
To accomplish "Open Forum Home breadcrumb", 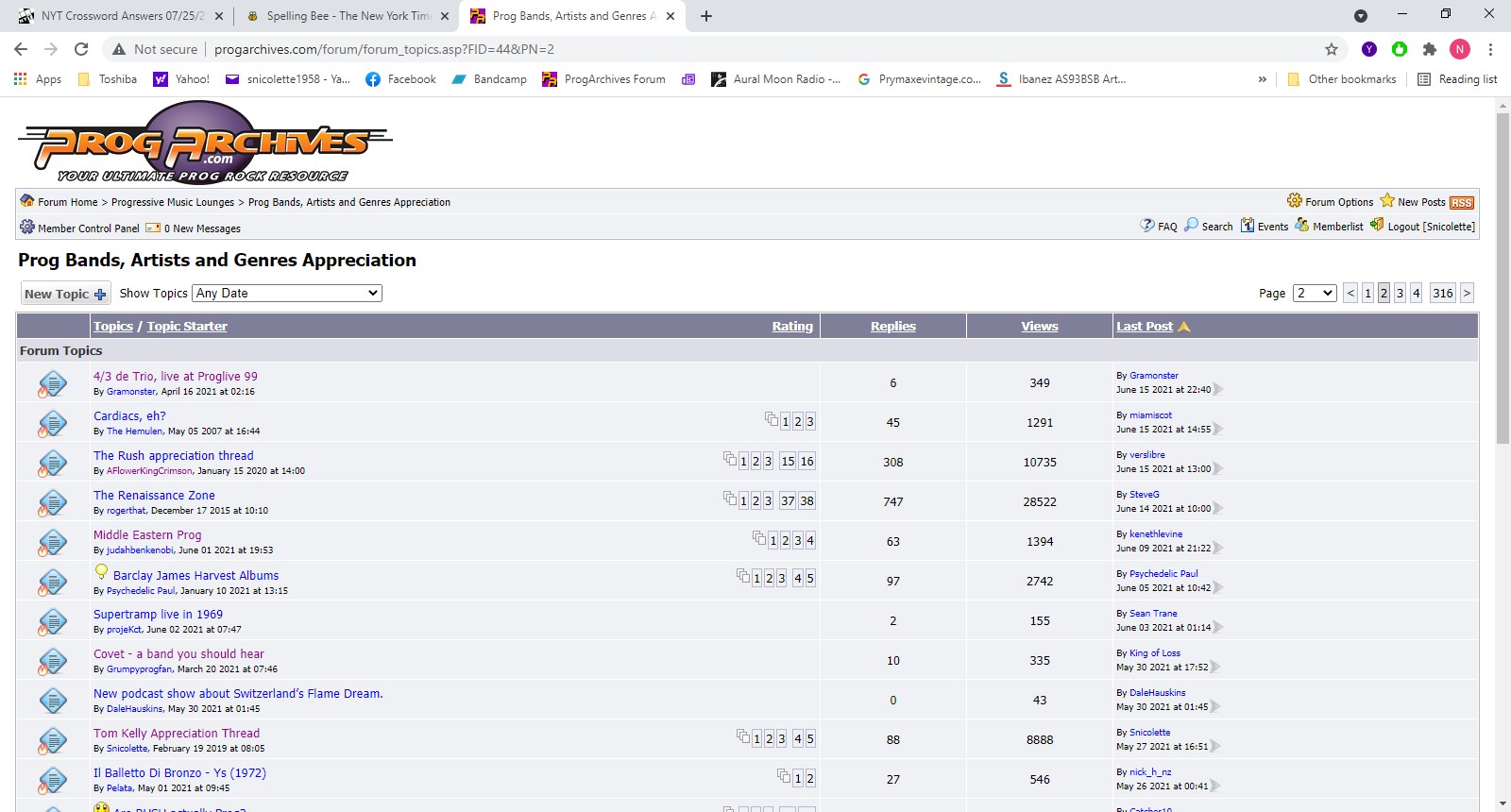I will (67, 201).
